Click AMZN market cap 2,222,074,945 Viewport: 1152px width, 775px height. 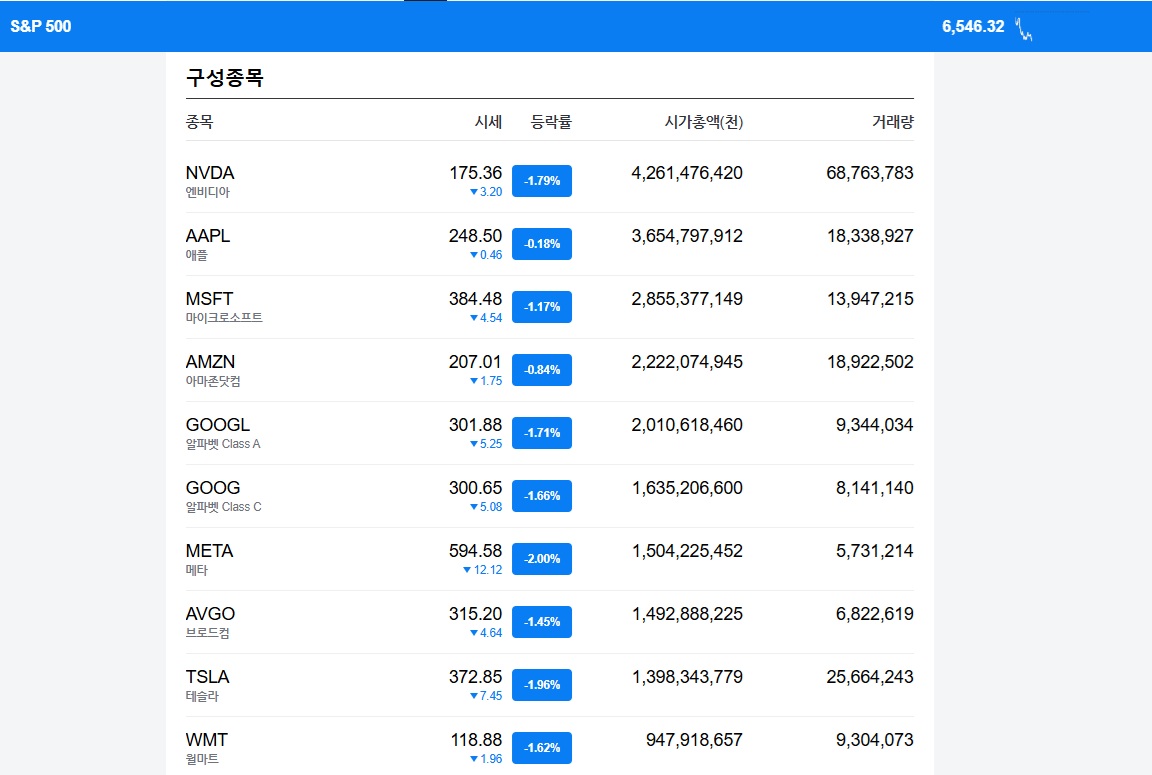[x=687, y=362]
